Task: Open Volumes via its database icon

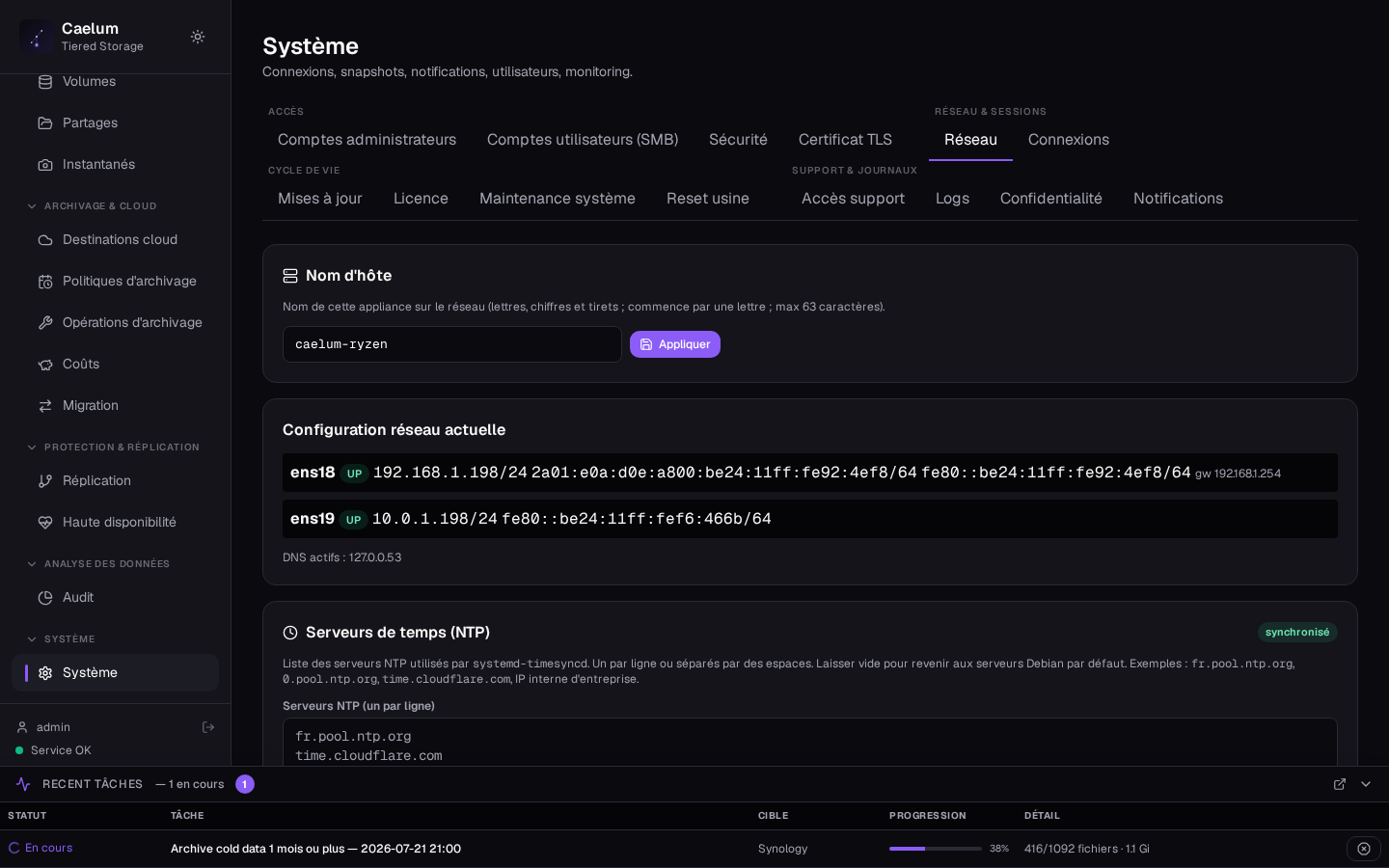Action: [45, 82]
